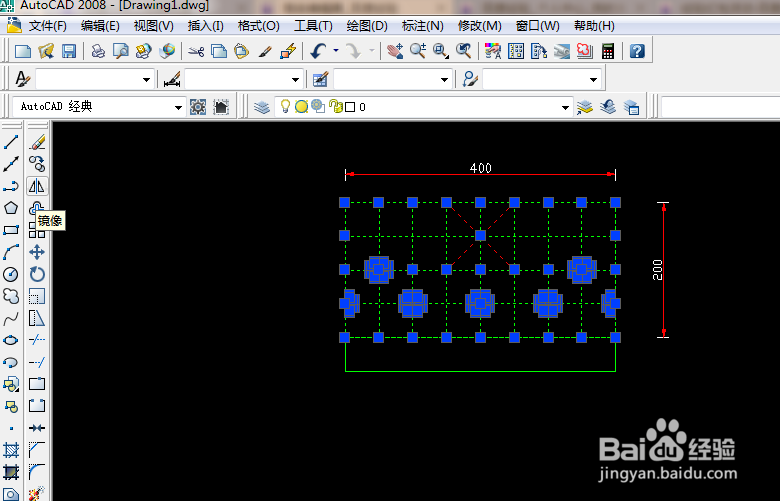780x501 pixels.
Task: Open the 文件(F) menu
Action: tap(47, 26)
